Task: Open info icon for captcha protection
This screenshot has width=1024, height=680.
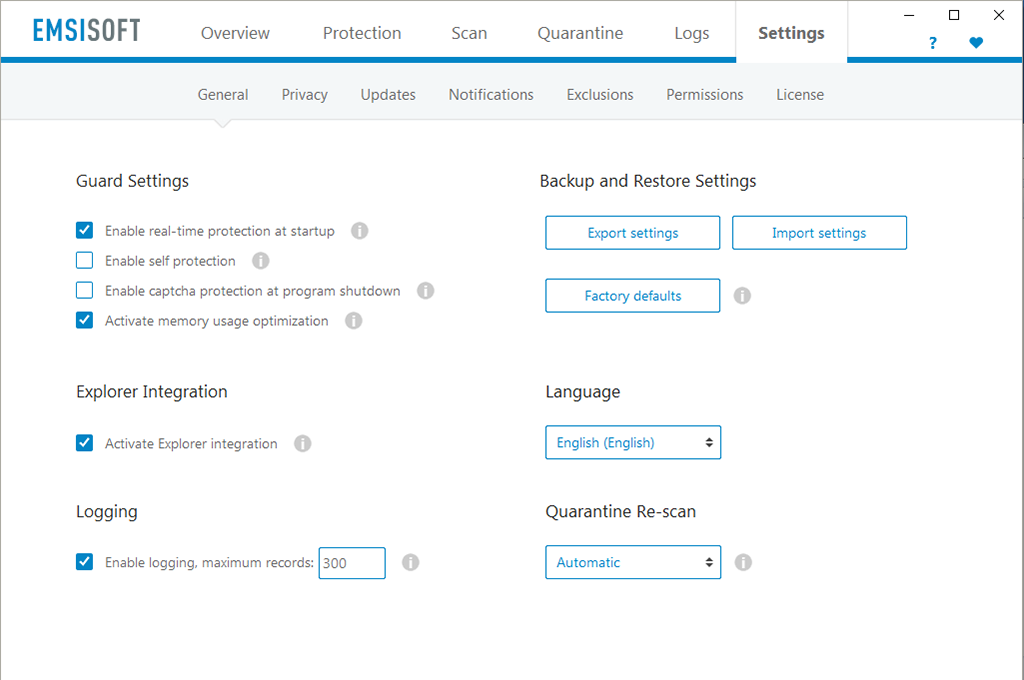Action: [x=425, y=291]
